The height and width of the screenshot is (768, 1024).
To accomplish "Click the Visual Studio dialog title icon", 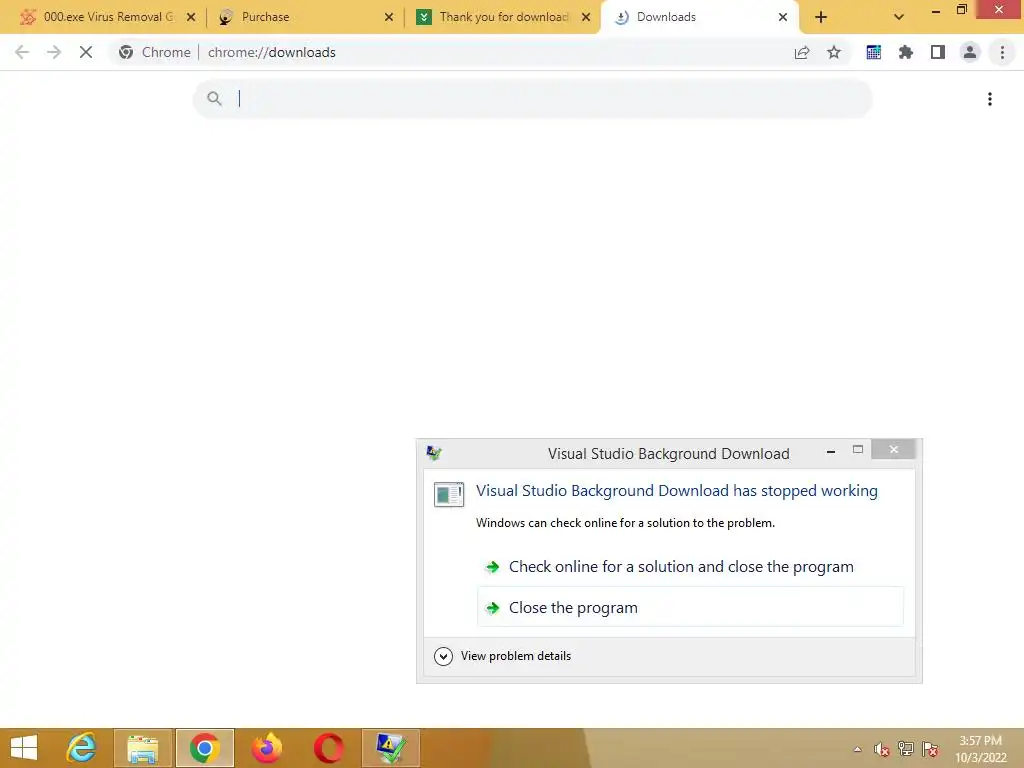I will tap(434, 453).
